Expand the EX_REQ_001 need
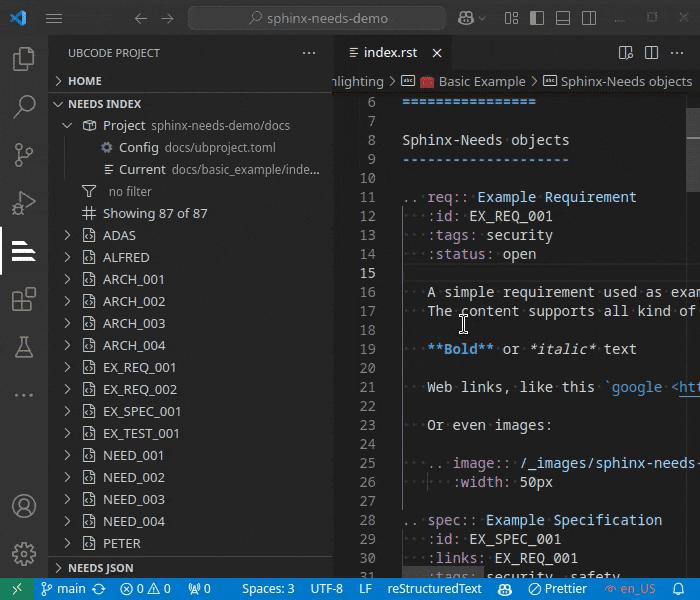The height and width of the screenshot is (600, 700). click(x=67, y=367)
